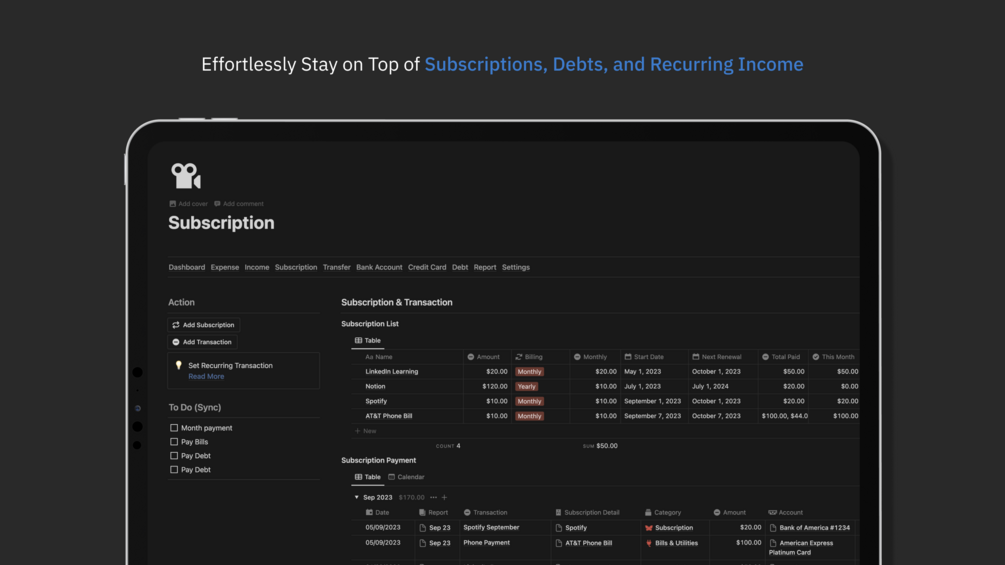Add a New row to Subscription List

click(366, 431)
